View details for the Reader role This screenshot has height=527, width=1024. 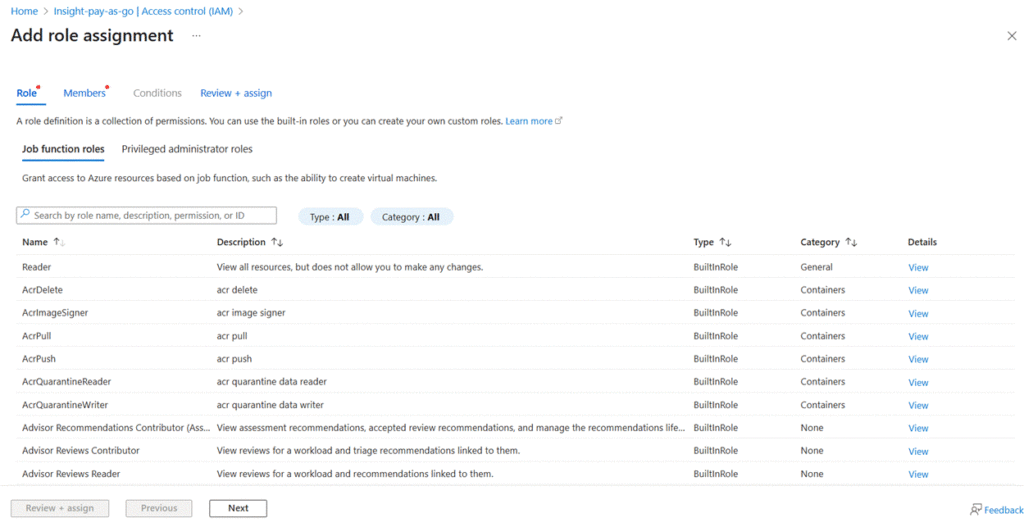point(918,268)
